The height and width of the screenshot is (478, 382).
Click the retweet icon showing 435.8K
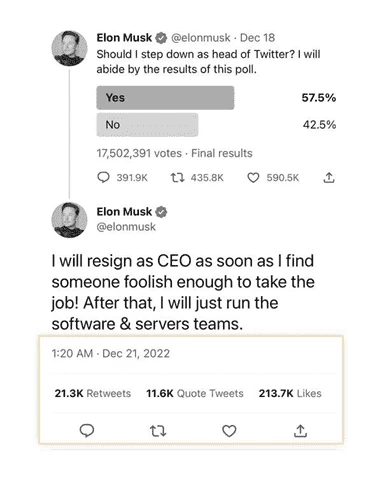(177, 178)
